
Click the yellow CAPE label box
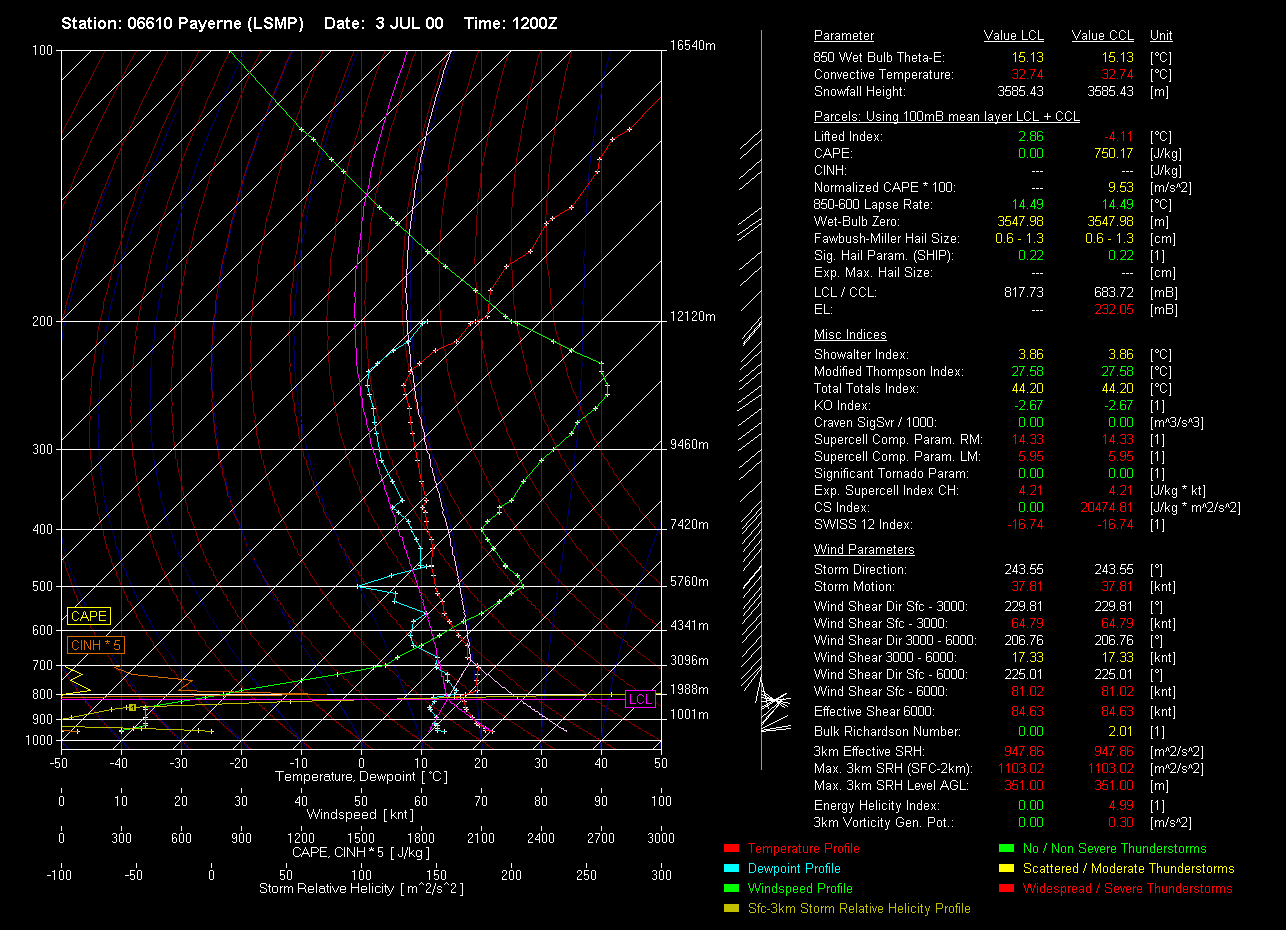coord(89,617)
